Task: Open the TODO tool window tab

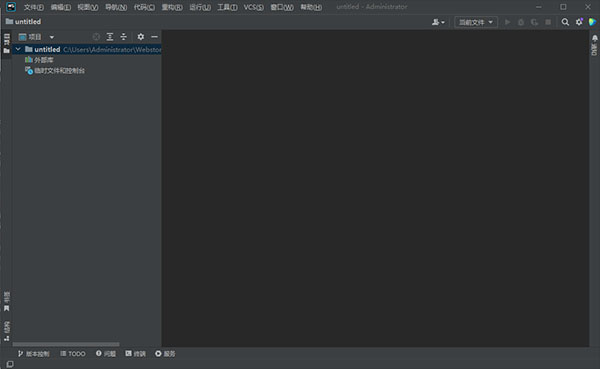Action: [x=73, y=354]
